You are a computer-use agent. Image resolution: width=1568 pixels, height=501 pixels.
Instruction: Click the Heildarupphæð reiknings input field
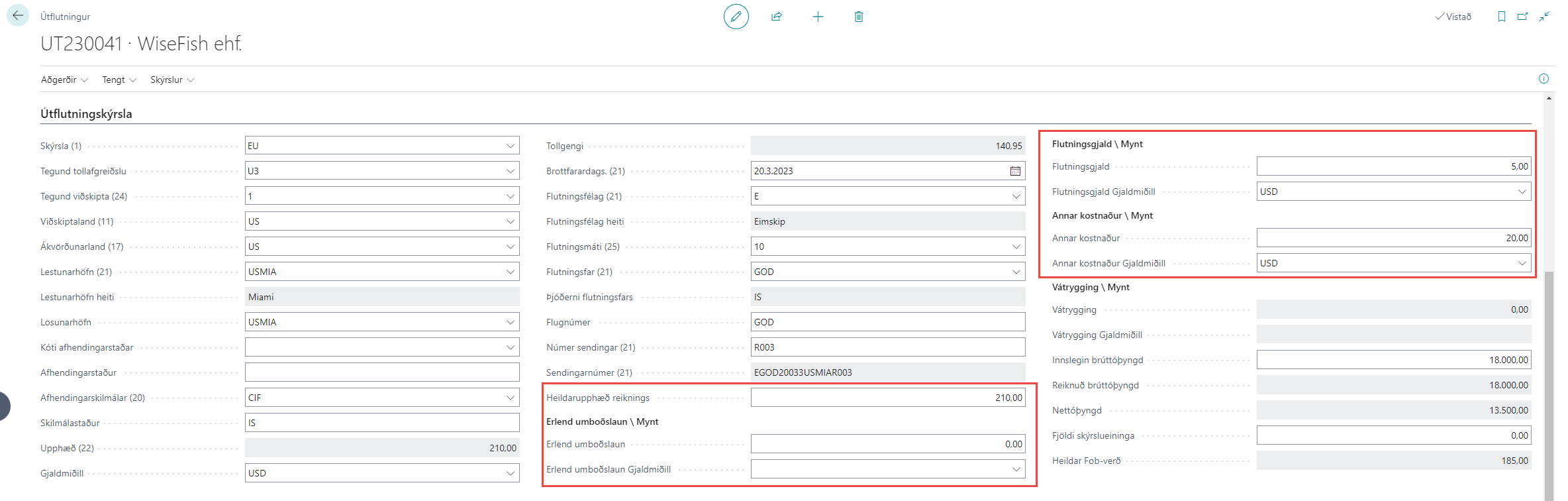tap(887, 398)
